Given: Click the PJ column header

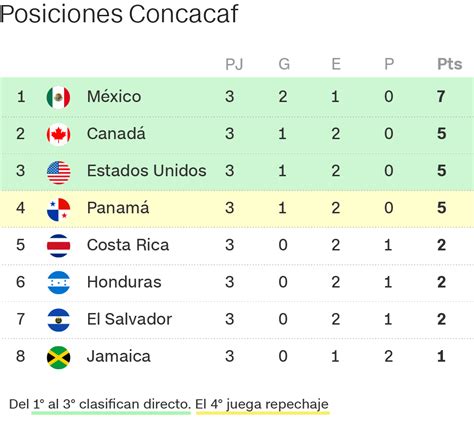Looking at the screenshot, I should tap(234, 64).
